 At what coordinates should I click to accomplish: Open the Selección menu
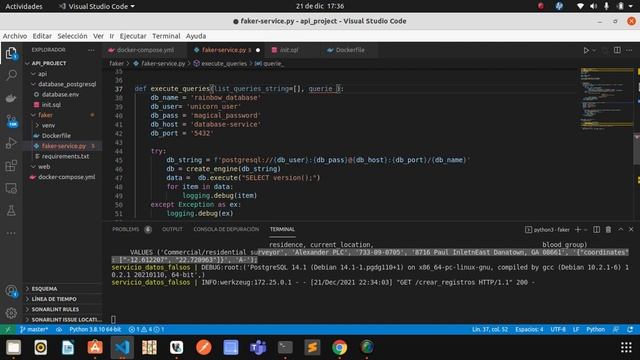72,36
